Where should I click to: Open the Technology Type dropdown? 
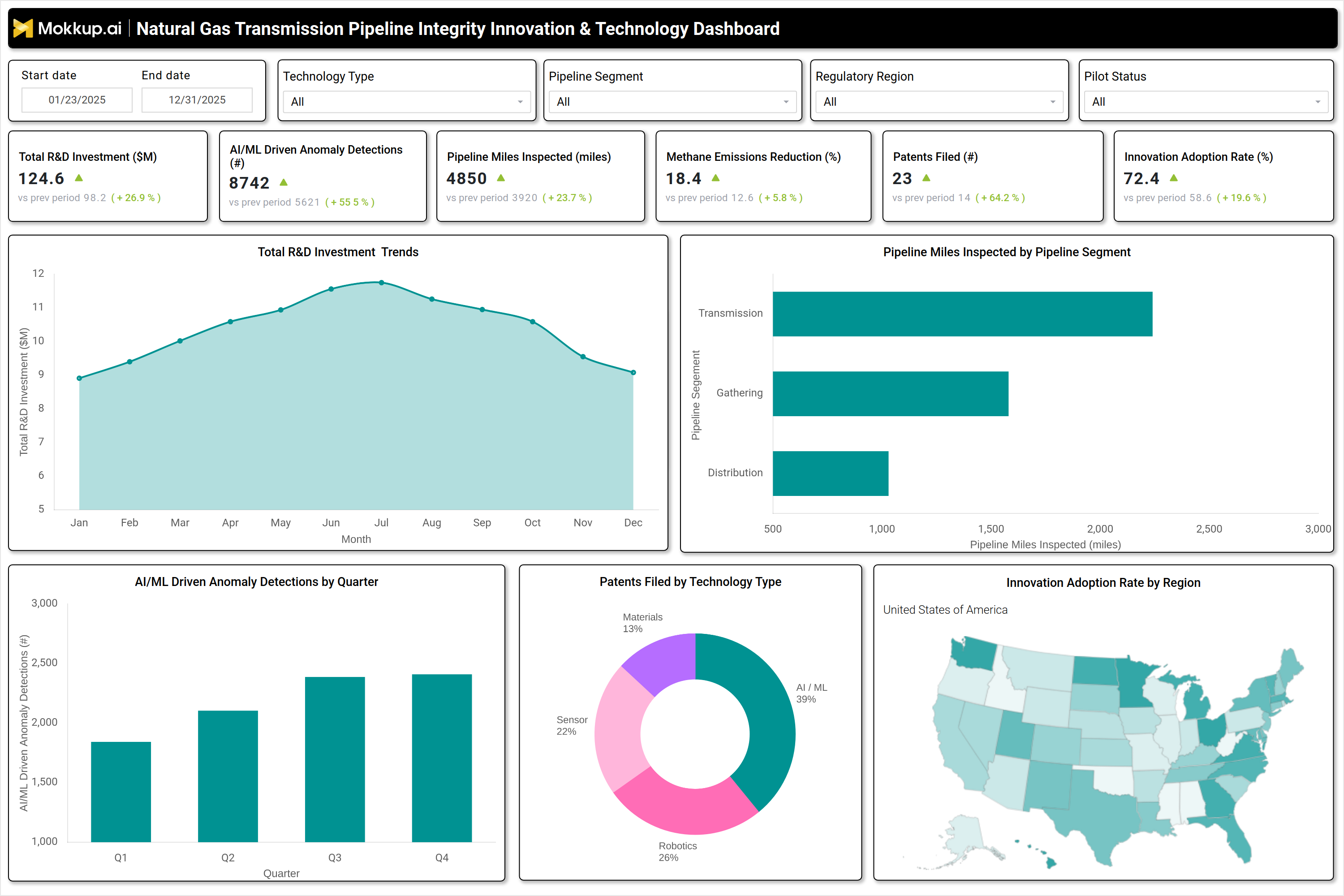(407, 102)
